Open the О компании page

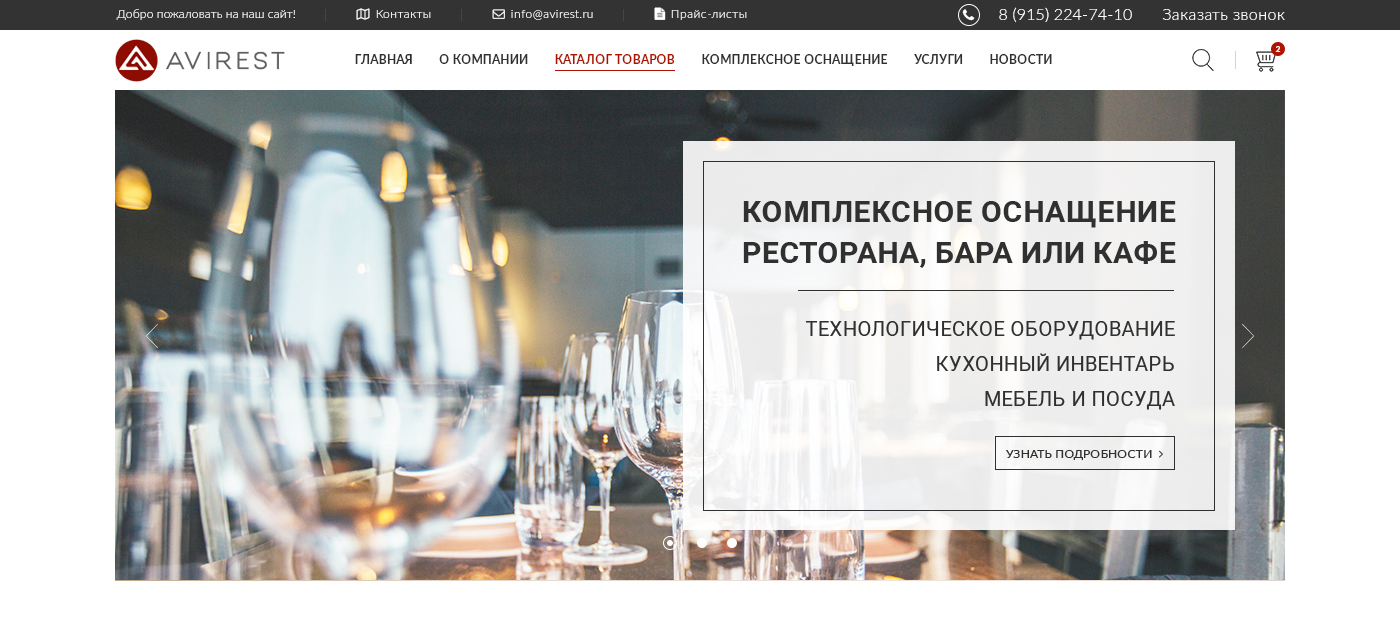[483, 60]
